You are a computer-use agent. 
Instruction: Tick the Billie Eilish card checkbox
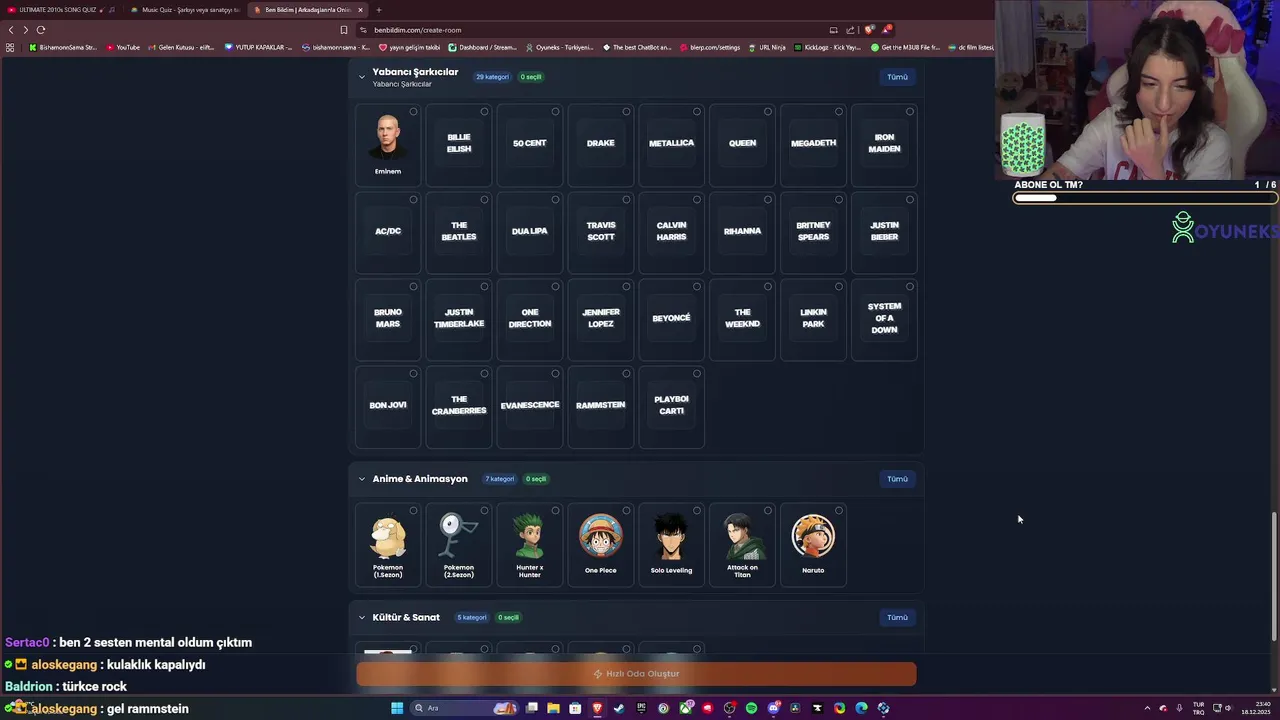tap(484, 112)
